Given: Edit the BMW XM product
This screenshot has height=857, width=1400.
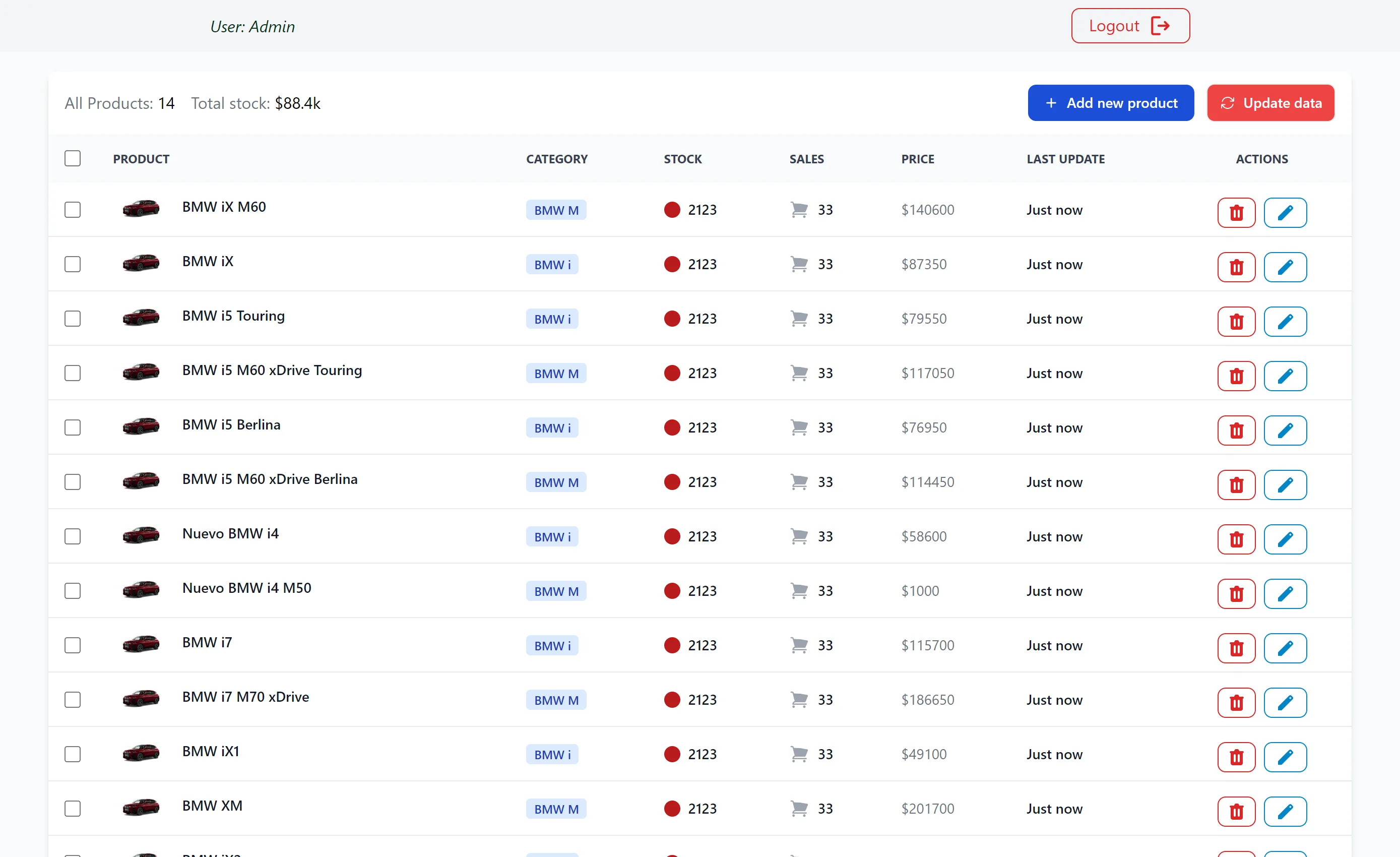Looking at the screenshot, I should point(1285,813).
